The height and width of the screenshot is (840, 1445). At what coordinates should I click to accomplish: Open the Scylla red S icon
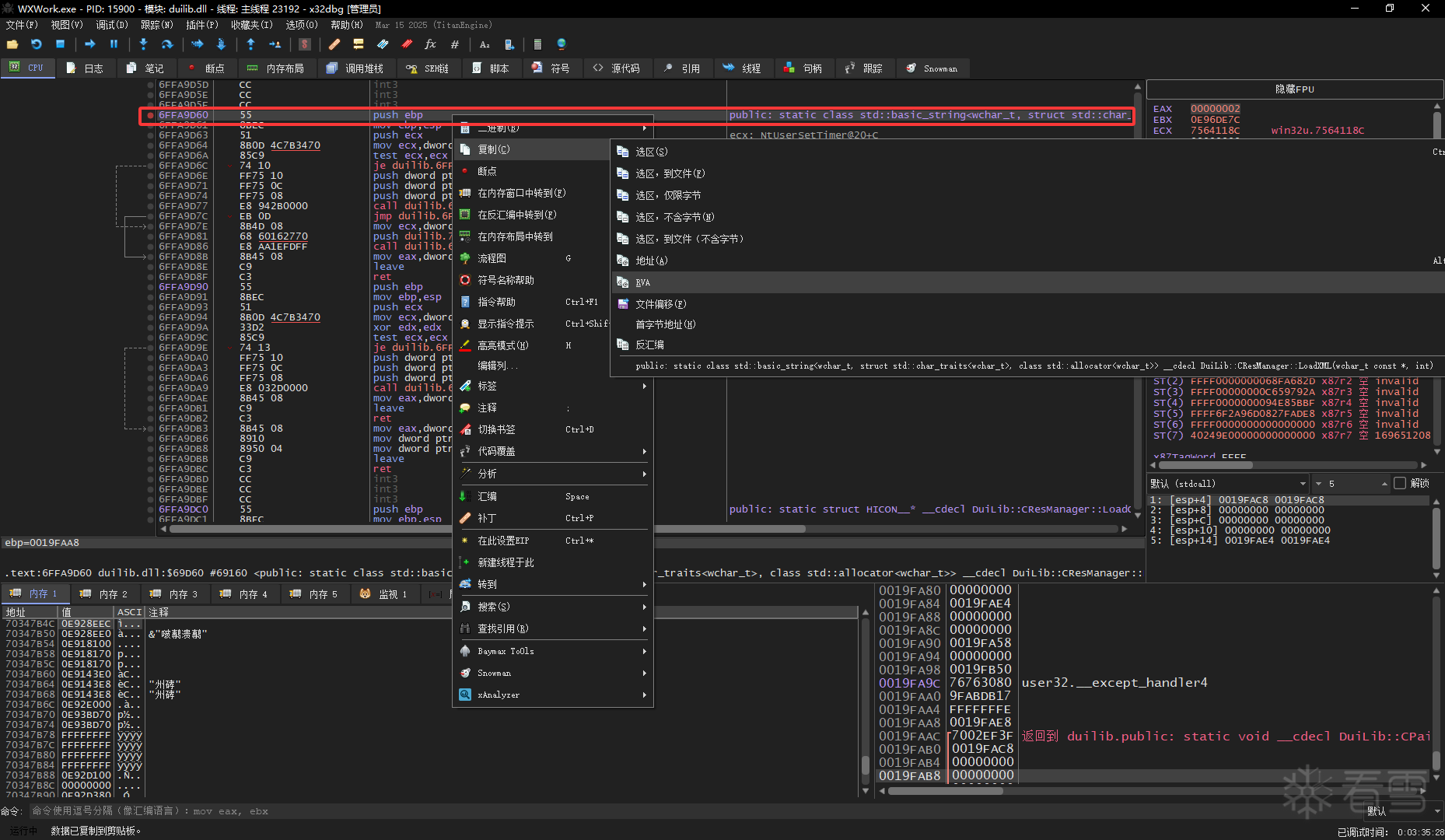point(305,44)
